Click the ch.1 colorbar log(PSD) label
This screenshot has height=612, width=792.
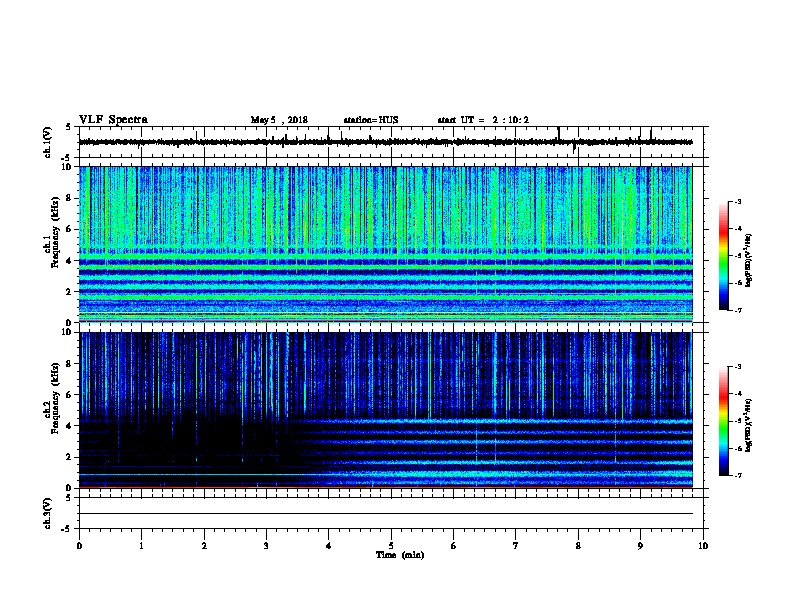tap(749, 260)
